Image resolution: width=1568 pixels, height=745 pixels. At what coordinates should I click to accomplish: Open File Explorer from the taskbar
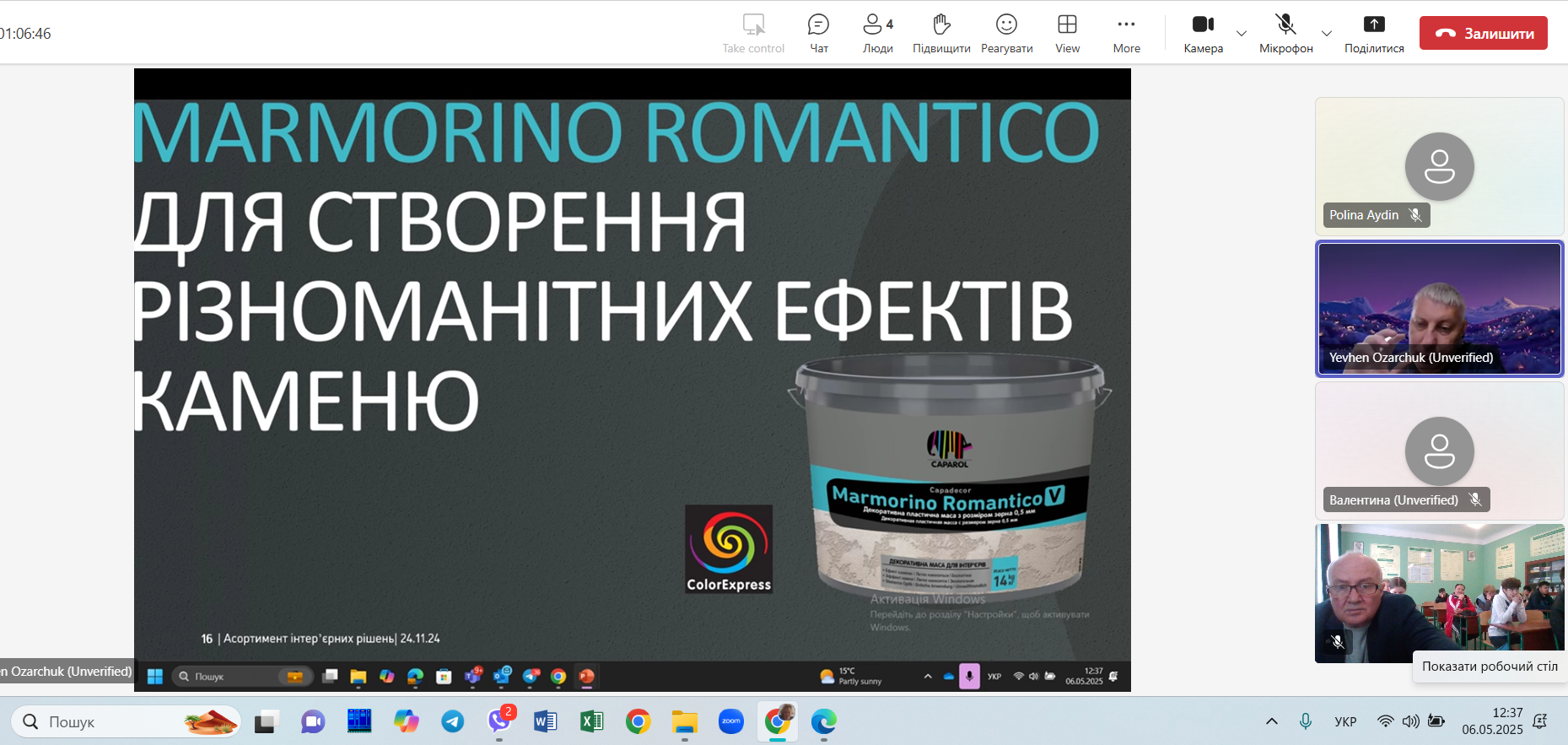pos(685,721)
